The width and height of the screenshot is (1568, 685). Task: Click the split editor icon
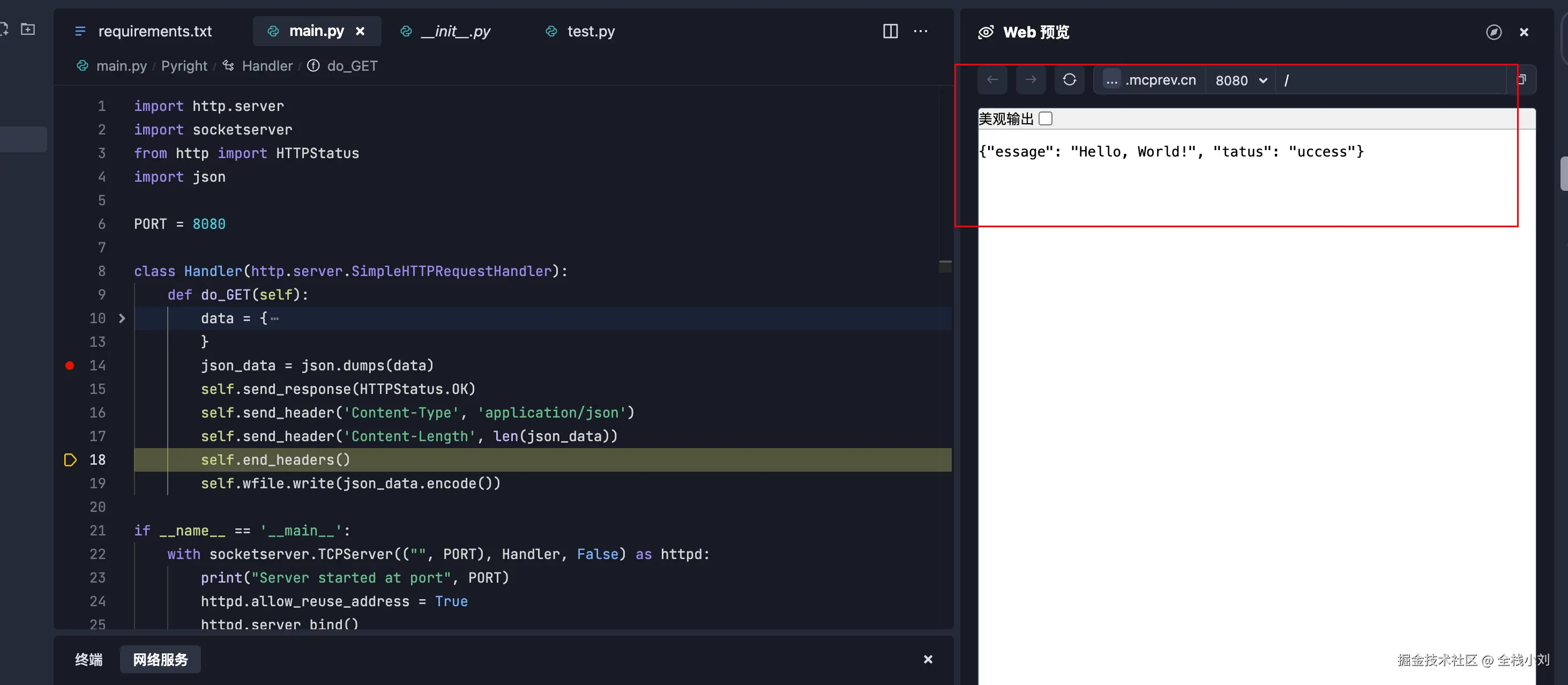[x=890, y=31]
